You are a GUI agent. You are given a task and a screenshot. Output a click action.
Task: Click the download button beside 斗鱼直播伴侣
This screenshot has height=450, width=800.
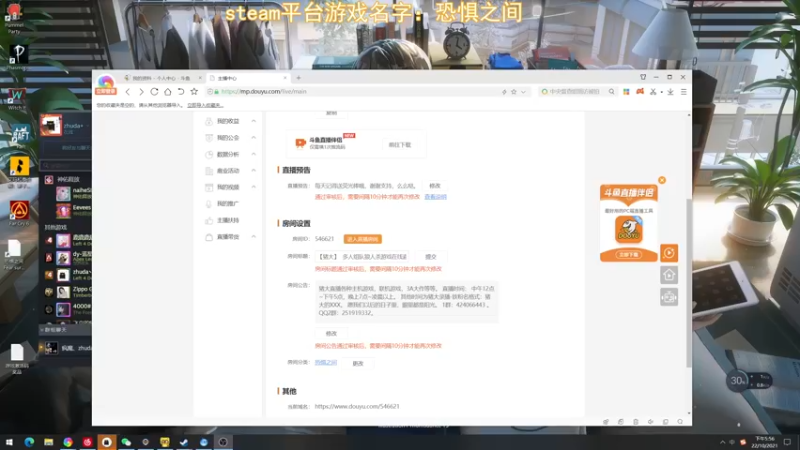pyautogui.click(x=399, y=145)
